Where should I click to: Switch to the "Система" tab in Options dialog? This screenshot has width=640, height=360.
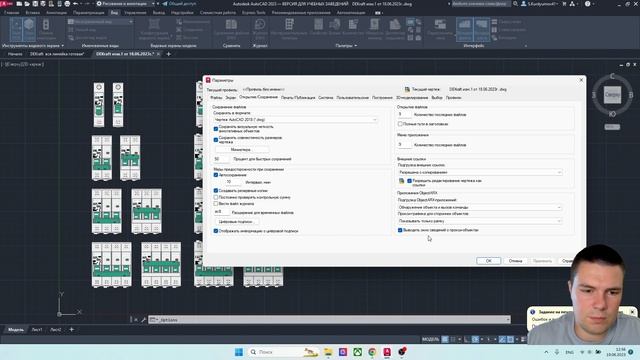tap(326, 98)
